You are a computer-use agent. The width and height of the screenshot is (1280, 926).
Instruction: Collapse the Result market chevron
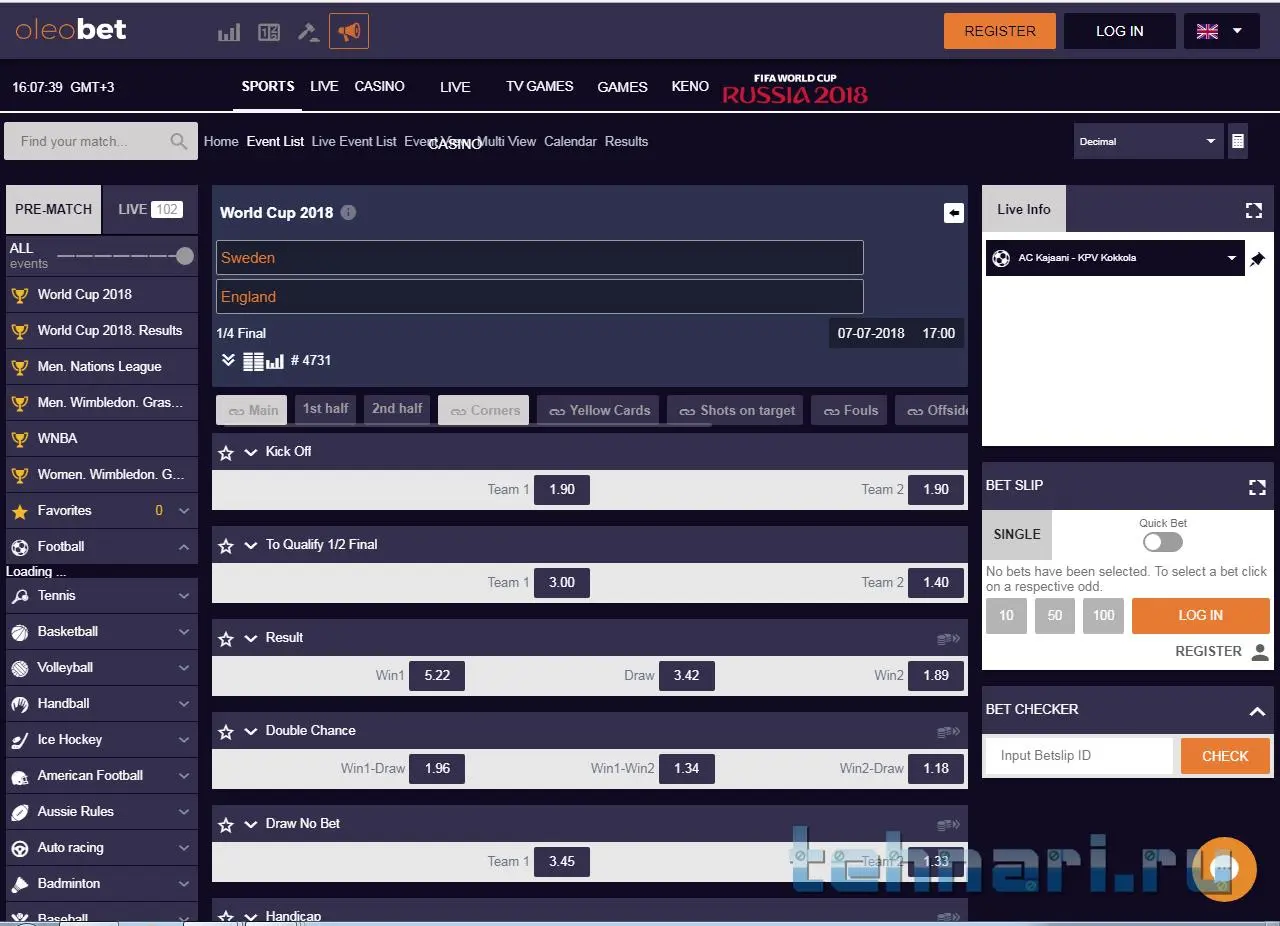[251, 638]
